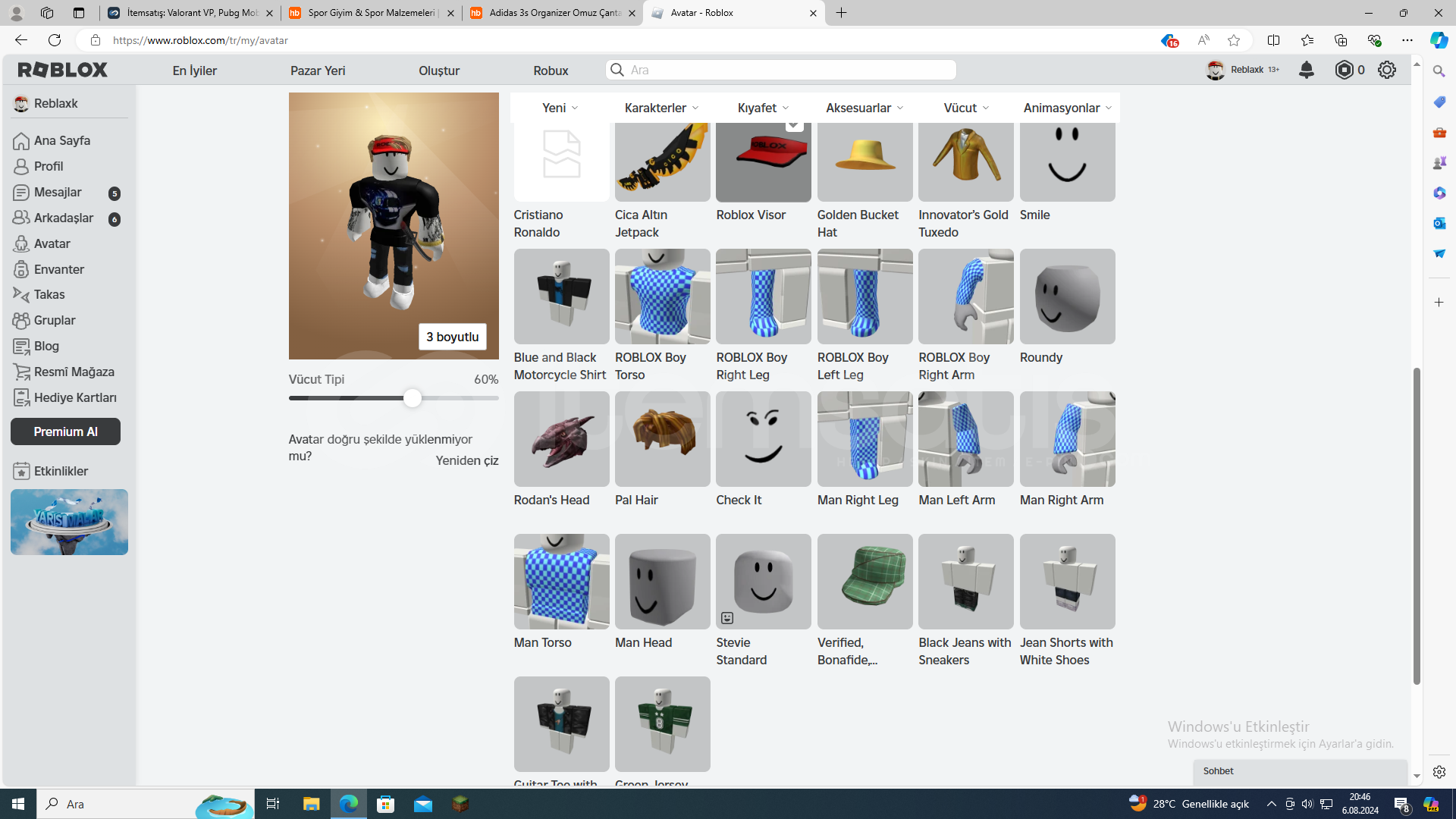Viewport: 1456px width, 819px height.
Task: Open File Explorer from taskbar
Action: [x=311, y=804]
